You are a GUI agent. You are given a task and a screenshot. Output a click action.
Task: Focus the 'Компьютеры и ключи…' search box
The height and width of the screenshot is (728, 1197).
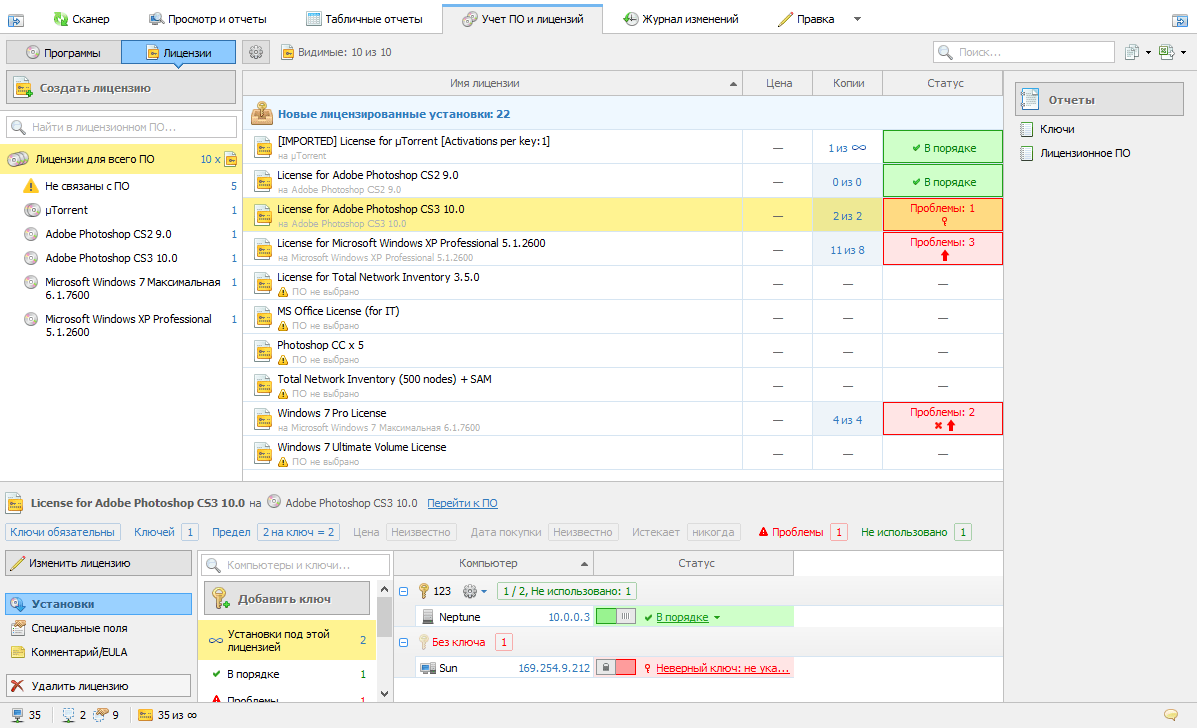(295, 565)
